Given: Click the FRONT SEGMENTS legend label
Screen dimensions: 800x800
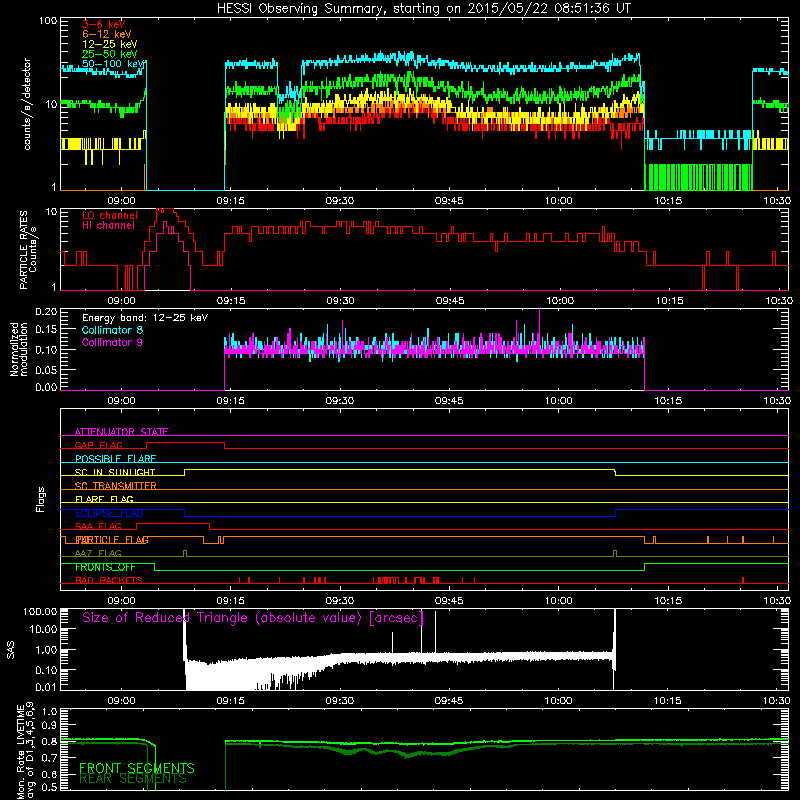Looking at the screenshot, I should [137, 768].
